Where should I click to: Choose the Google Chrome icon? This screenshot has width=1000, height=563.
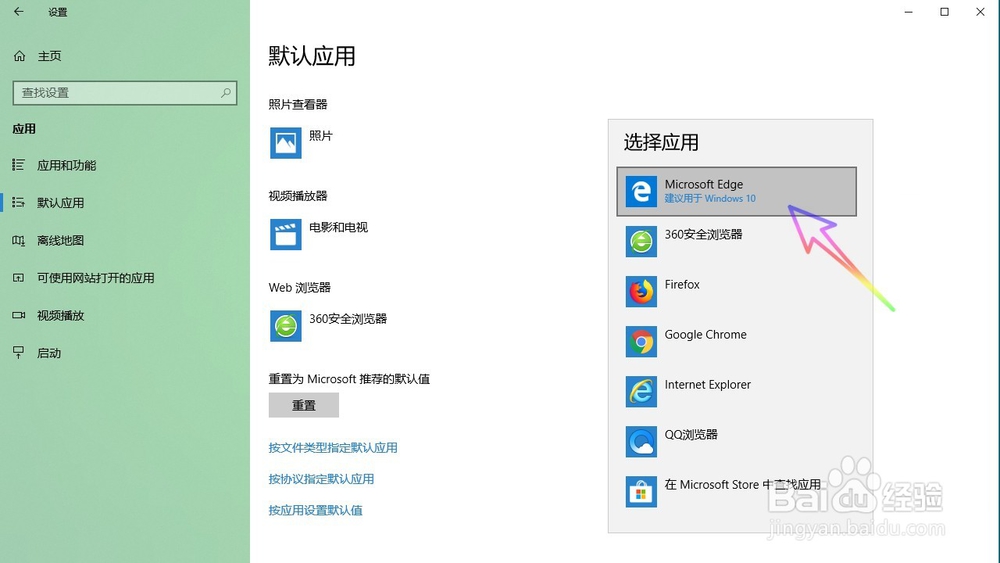pos(641,342)
